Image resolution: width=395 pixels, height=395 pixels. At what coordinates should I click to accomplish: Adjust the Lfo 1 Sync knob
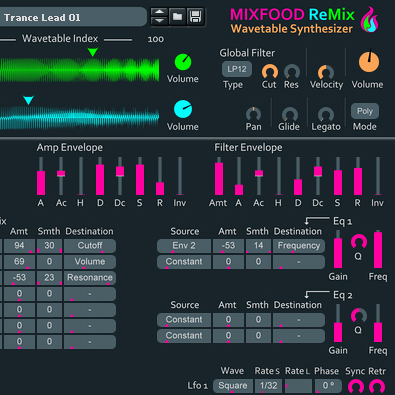356,387
